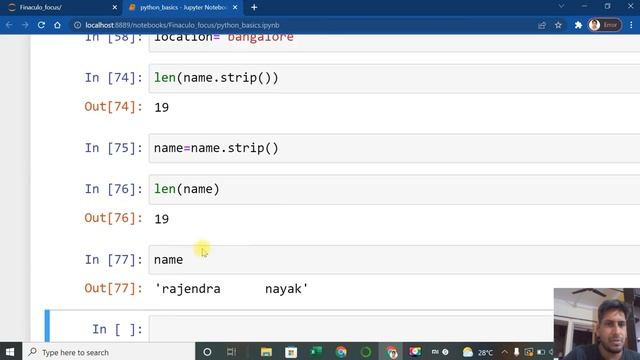The width and height of the screenshot is (640, 360).
Task: Go forward in browser history
Action: (25, 25)
